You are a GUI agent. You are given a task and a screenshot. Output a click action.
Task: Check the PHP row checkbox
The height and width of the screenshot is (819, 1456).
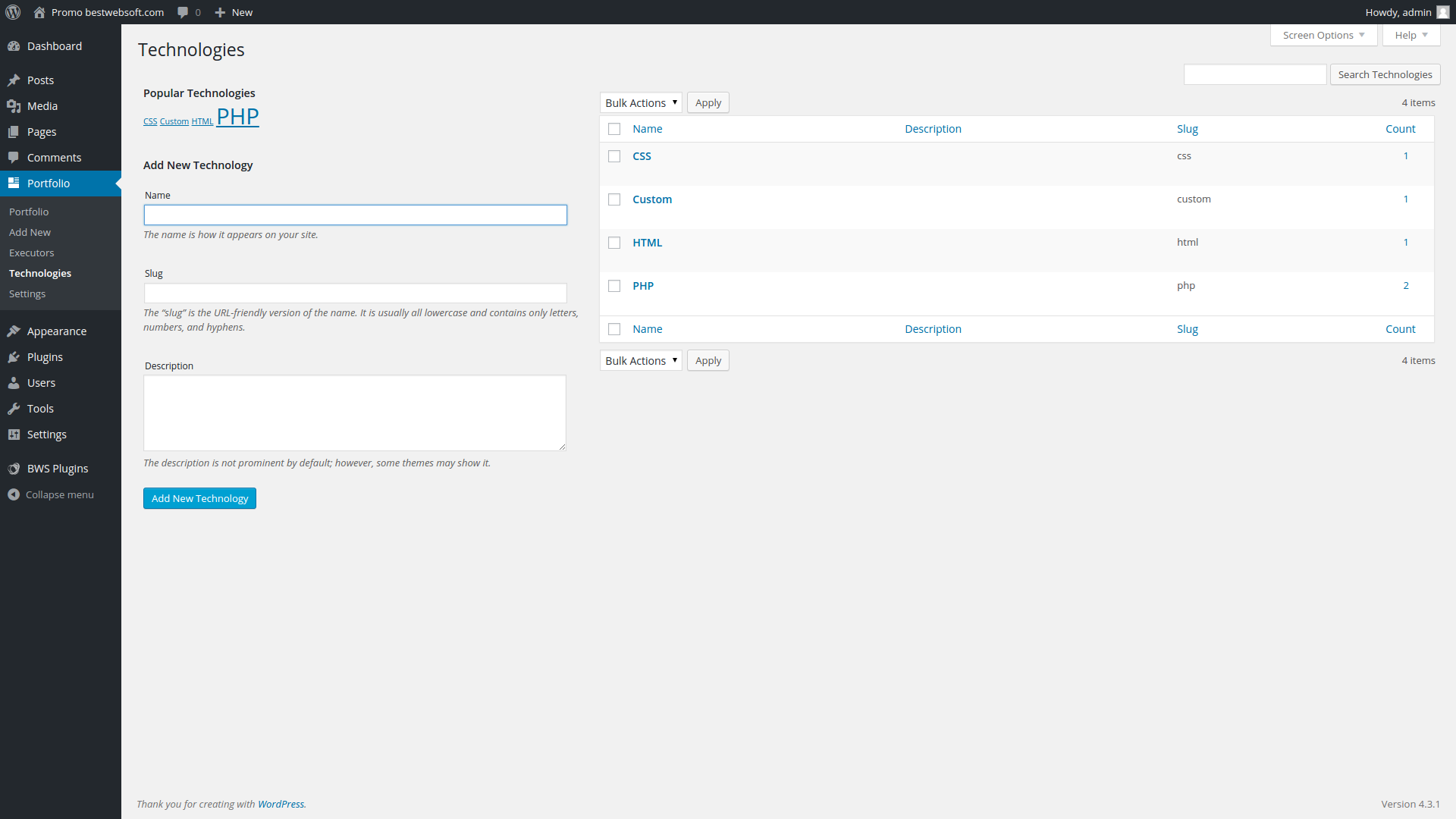tap(614, 286)
